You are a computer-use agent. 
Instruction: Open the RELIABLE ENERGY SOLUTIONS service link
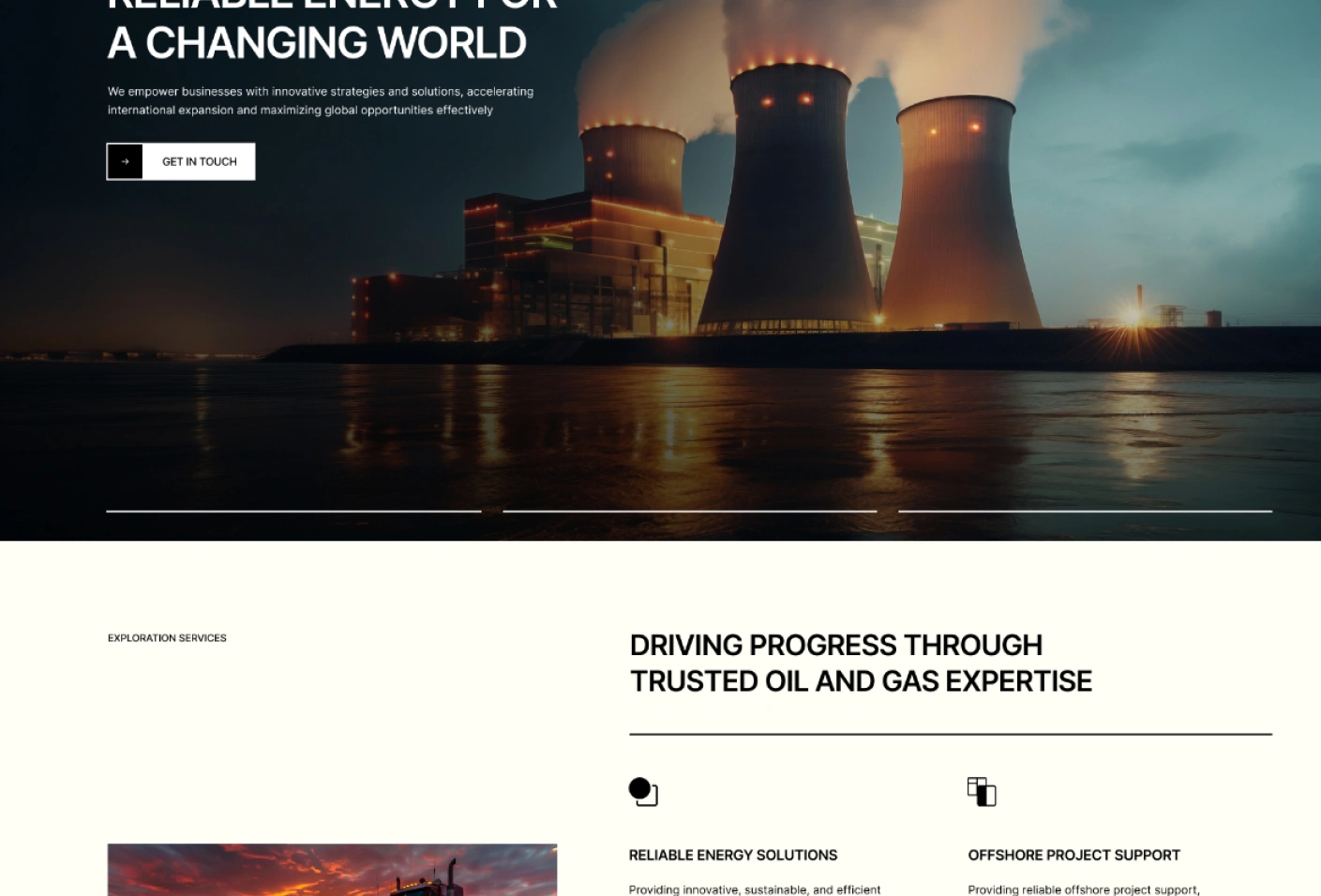[x=733, y=855]
